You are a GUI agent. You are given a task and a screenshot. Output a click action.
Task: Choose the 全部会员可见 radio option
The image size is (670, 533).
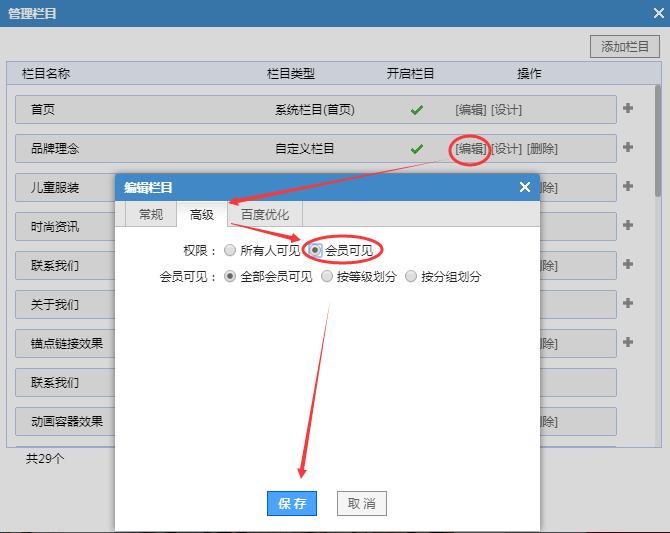point(230,277)
